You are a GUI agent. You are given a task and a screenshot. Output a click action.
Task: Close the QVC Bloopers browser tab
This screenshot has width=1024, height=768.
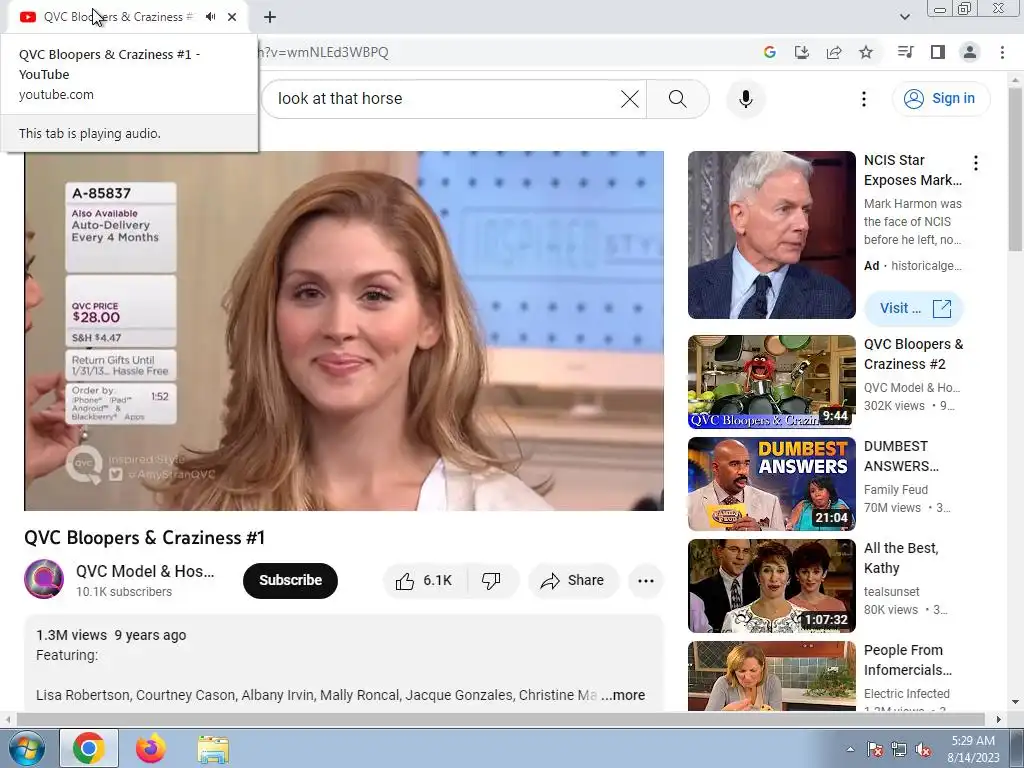[x=232, y=17]
